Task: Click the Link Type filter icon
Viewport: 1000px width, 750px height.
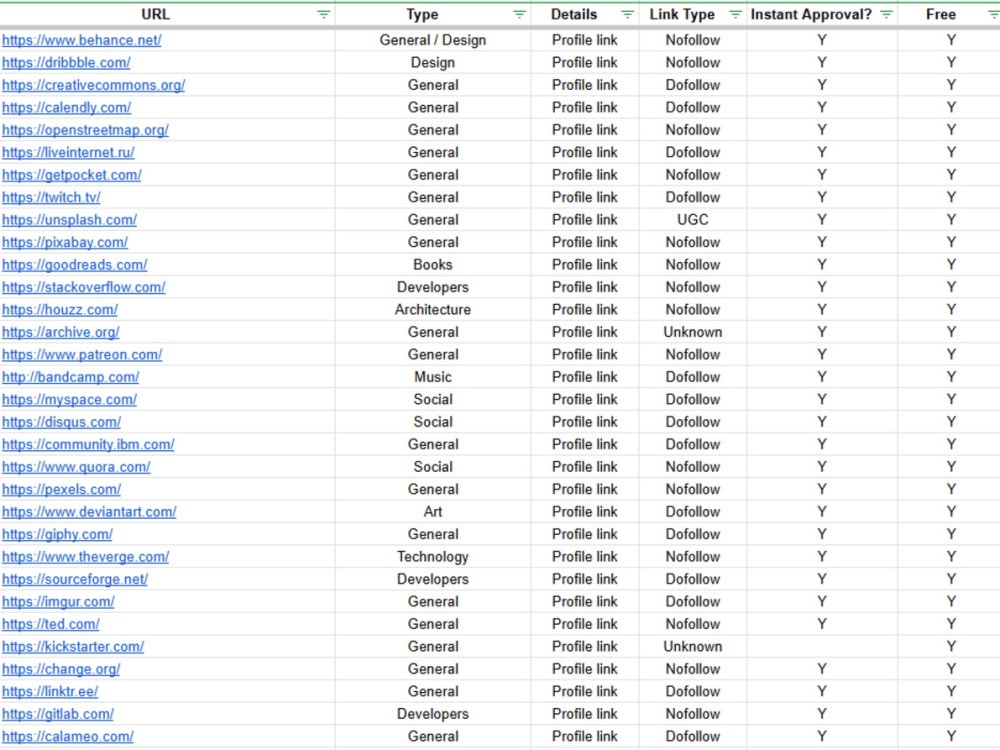Action: tap(735, 14)
